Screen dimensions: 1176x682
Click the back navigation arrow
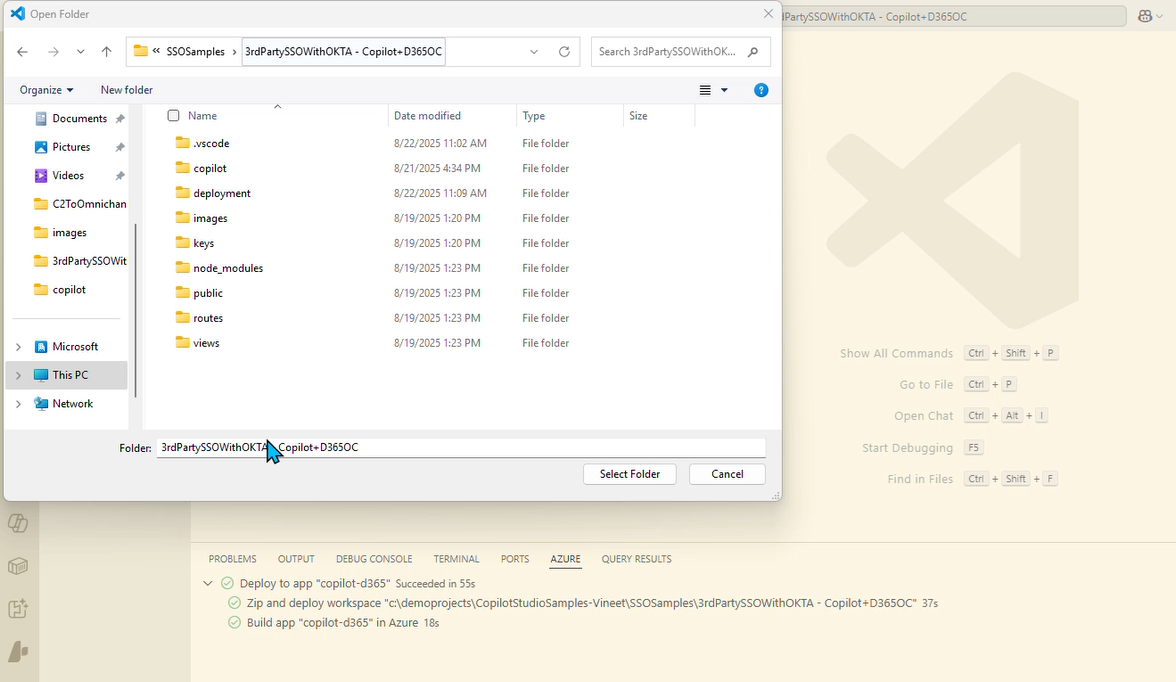22,51
